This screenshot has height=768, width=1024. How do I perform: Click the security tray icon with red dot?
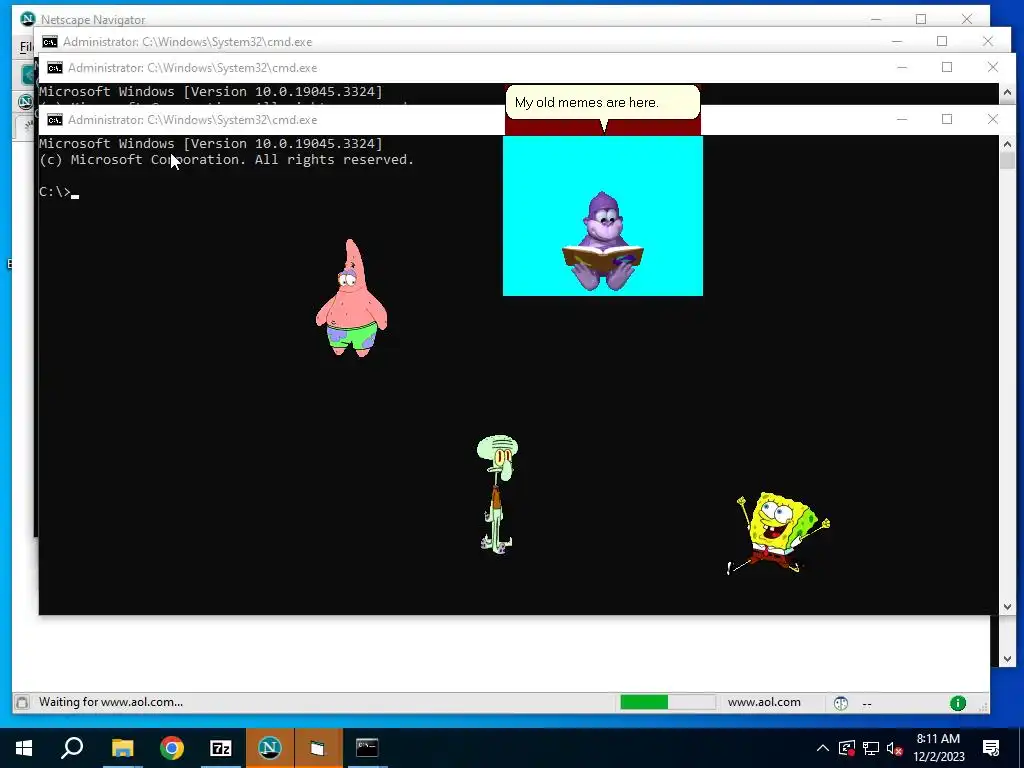pos(846,748)
